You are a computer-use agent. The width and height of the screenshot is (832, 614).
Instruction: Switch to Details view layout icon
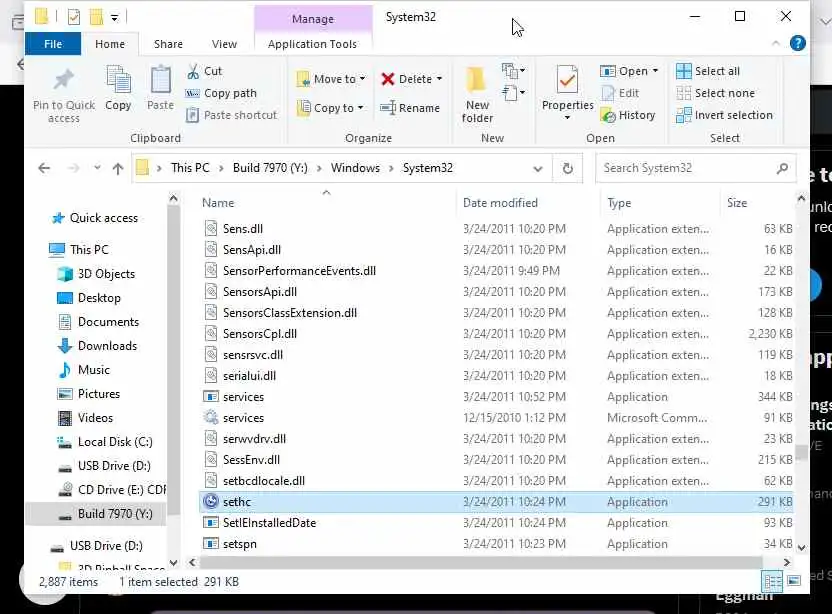click(x=772, y=582)
